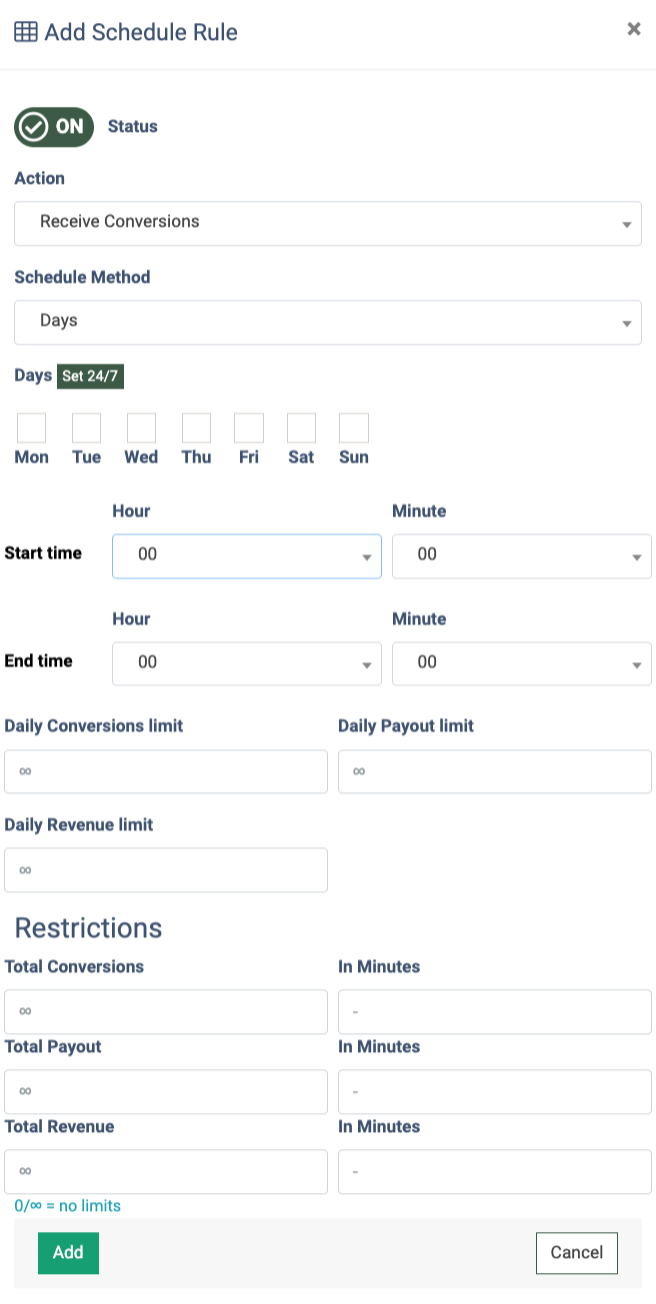The image size is (656, 1304).
Task: Focus the Daily Revenue limit input
Action: point(166,870)
